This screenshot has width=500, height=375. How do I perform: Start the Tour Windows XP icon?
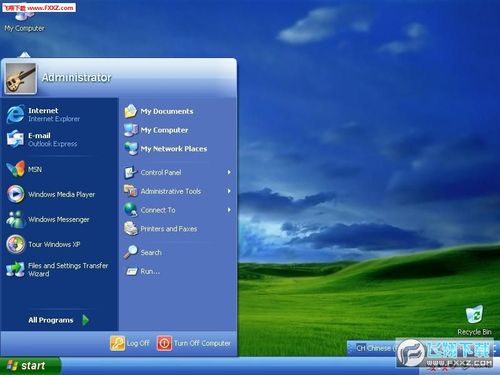click(15, 244)
